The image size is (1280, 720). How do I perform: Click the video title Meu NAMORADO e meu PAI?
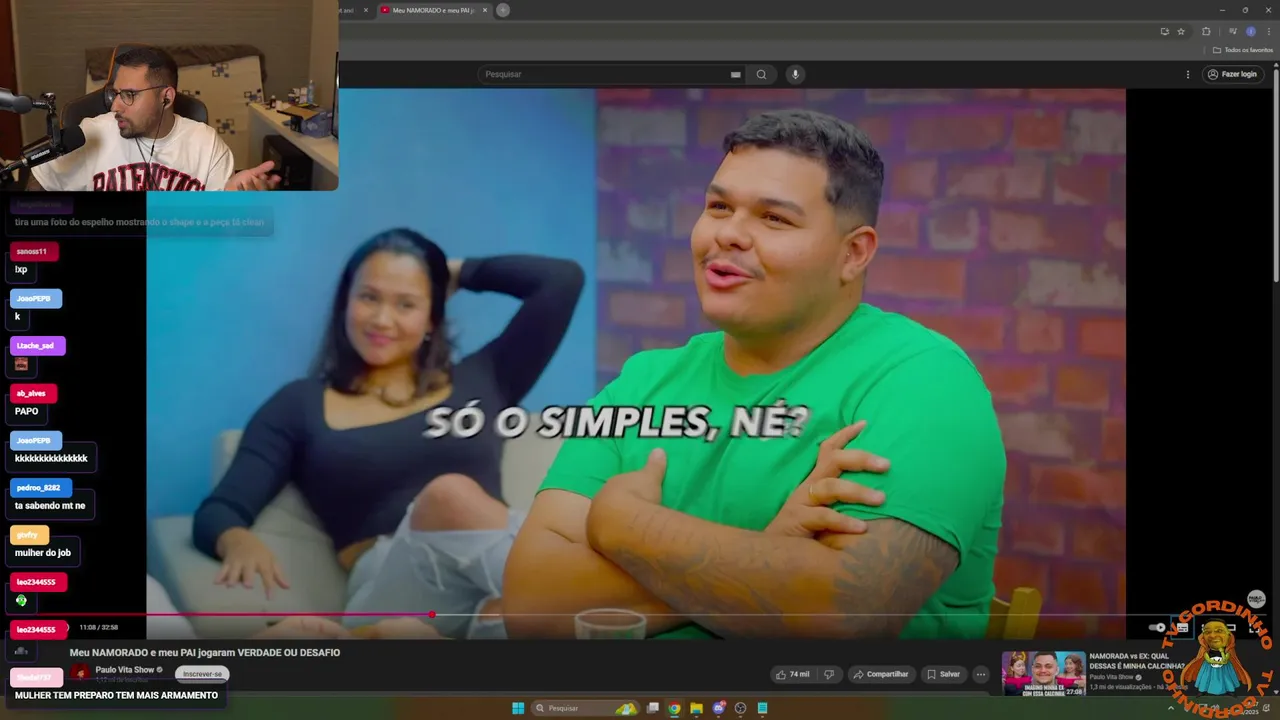pos(205,652)
